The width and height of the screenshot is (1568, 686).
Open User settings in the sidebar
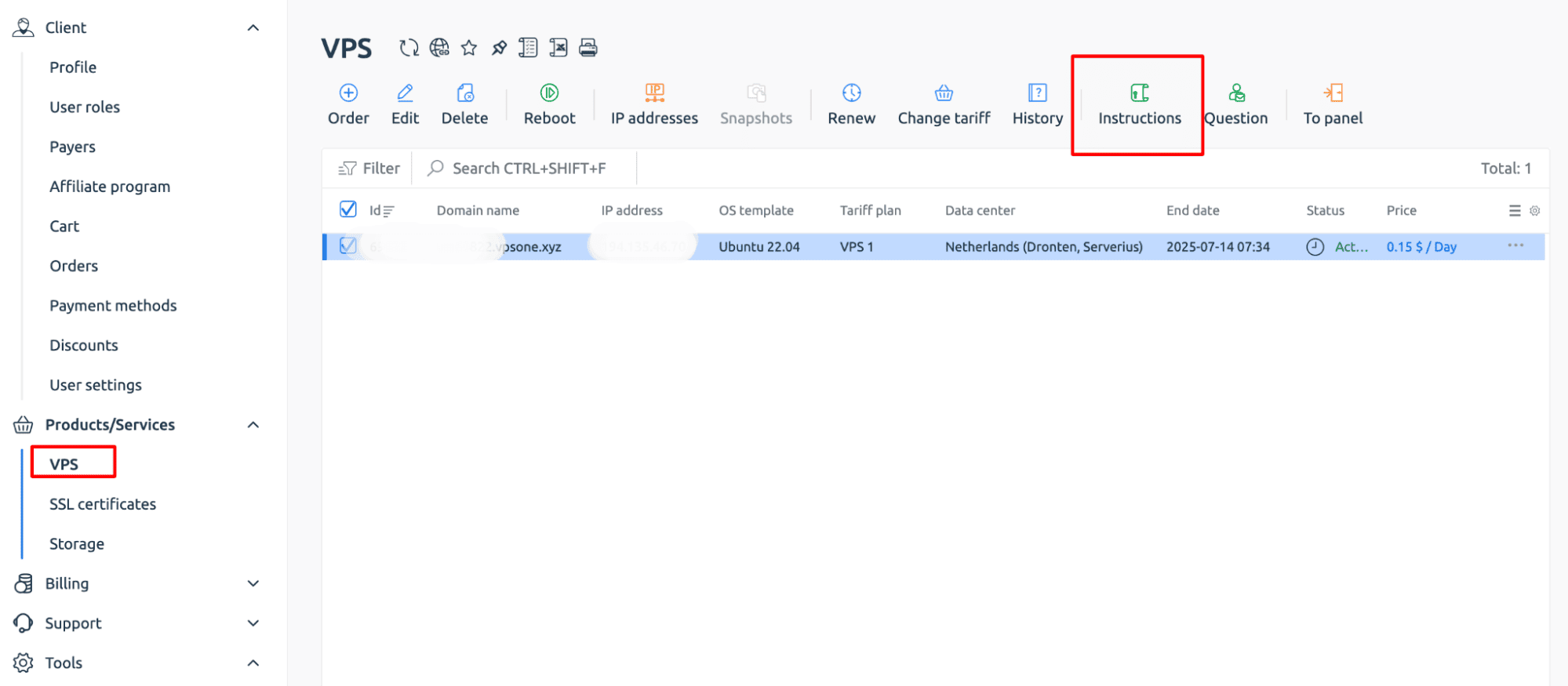tap(96, 386)
